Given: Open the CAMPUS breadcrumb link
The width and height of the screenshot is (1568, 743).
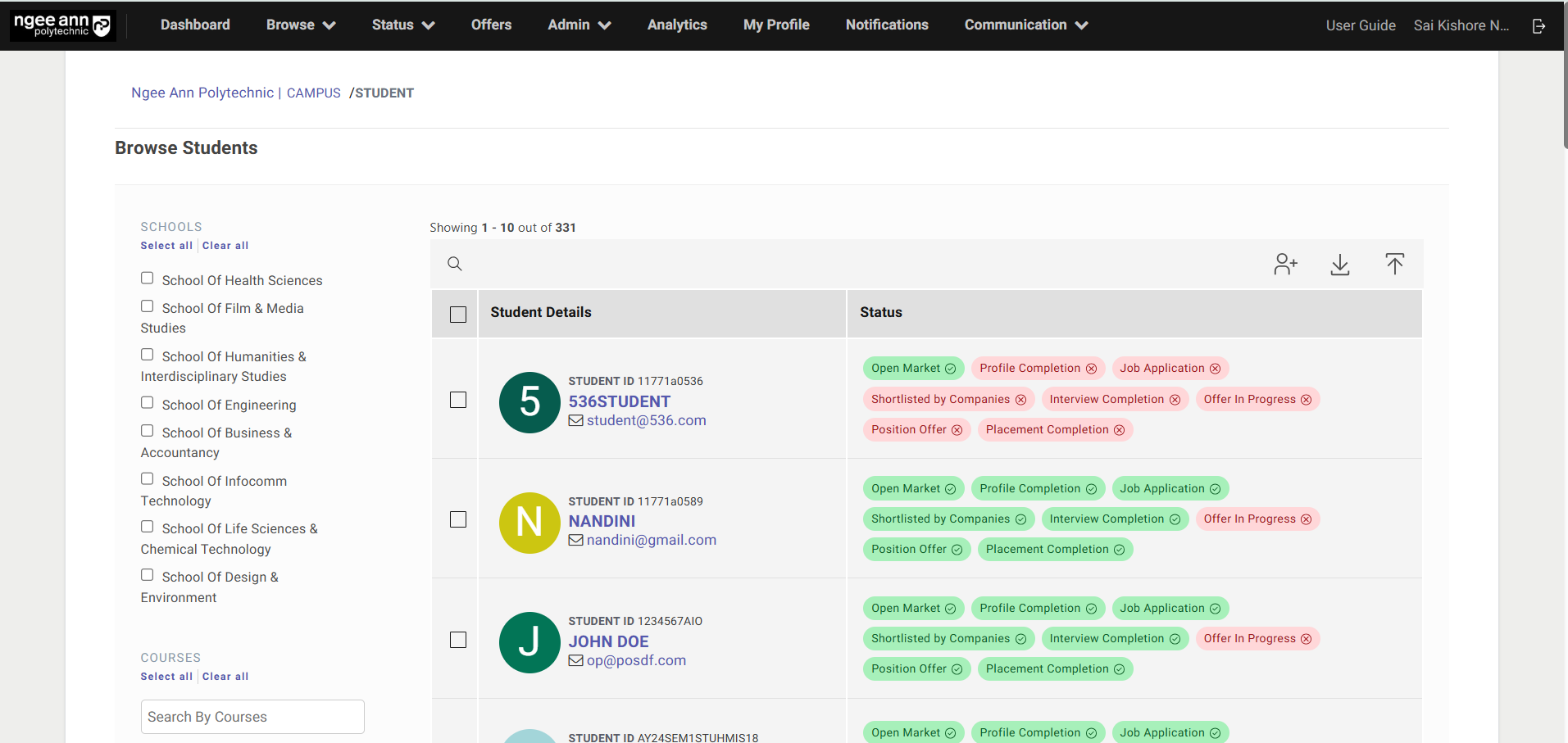Looking at the screenshot, I should point(313,93).
